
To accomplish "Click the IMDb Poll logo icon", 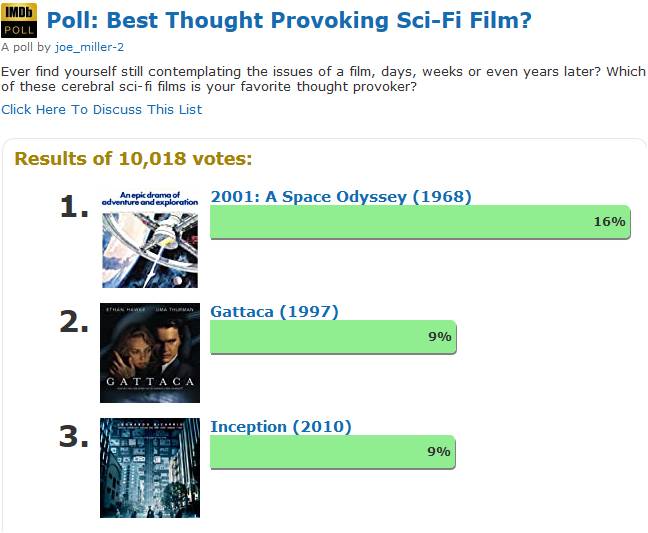I will [x=20, y=20].
